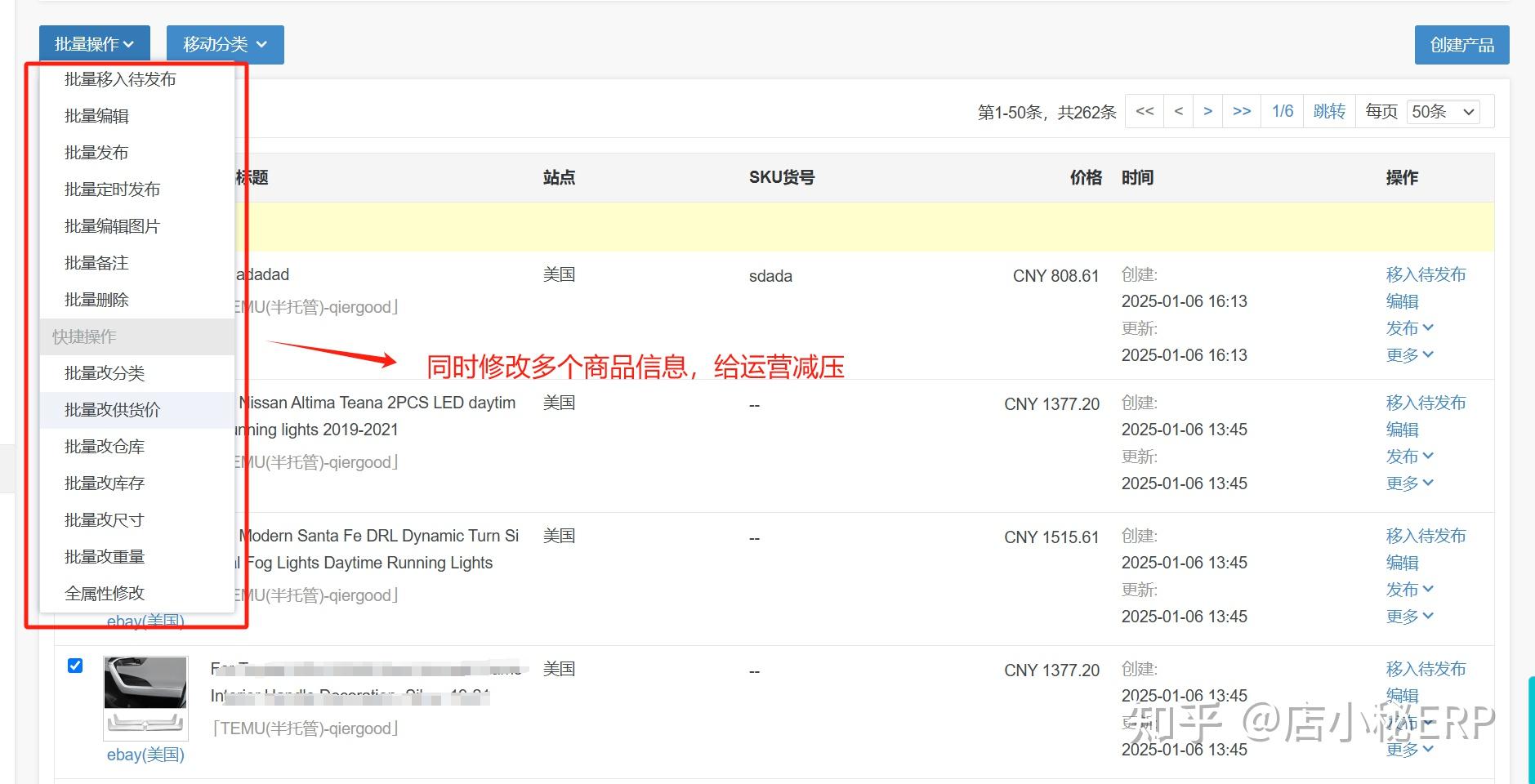The width and height of the screenshot is (1535, 784).
Task: Open the 移动分类 dropdown
Action: (224, 44)
